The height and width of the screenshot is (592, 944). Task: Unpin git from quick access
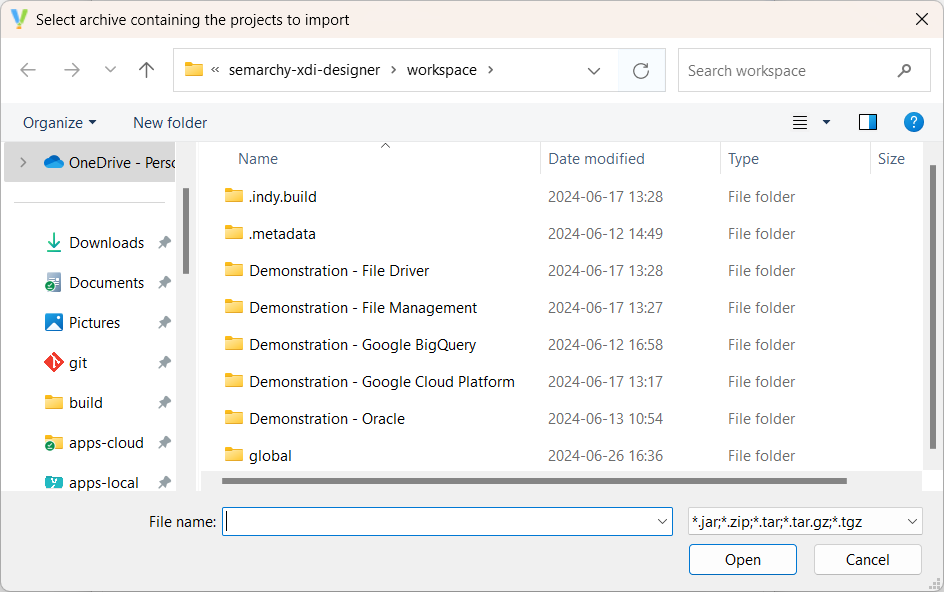(164, 363)
